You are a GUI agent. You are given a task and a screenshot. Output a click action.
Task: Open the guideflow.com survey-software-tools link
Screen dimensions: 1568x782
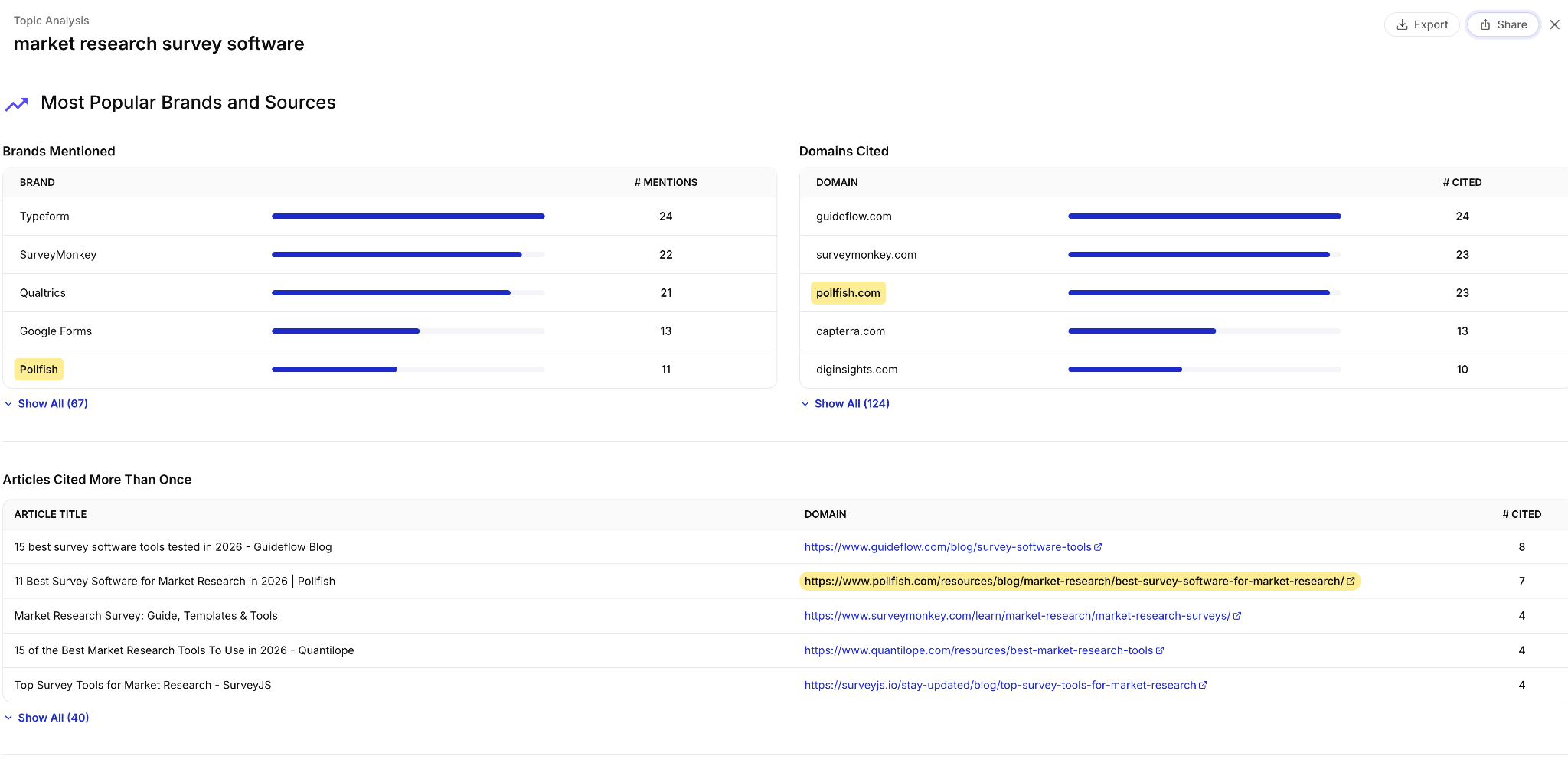[948, 547]
